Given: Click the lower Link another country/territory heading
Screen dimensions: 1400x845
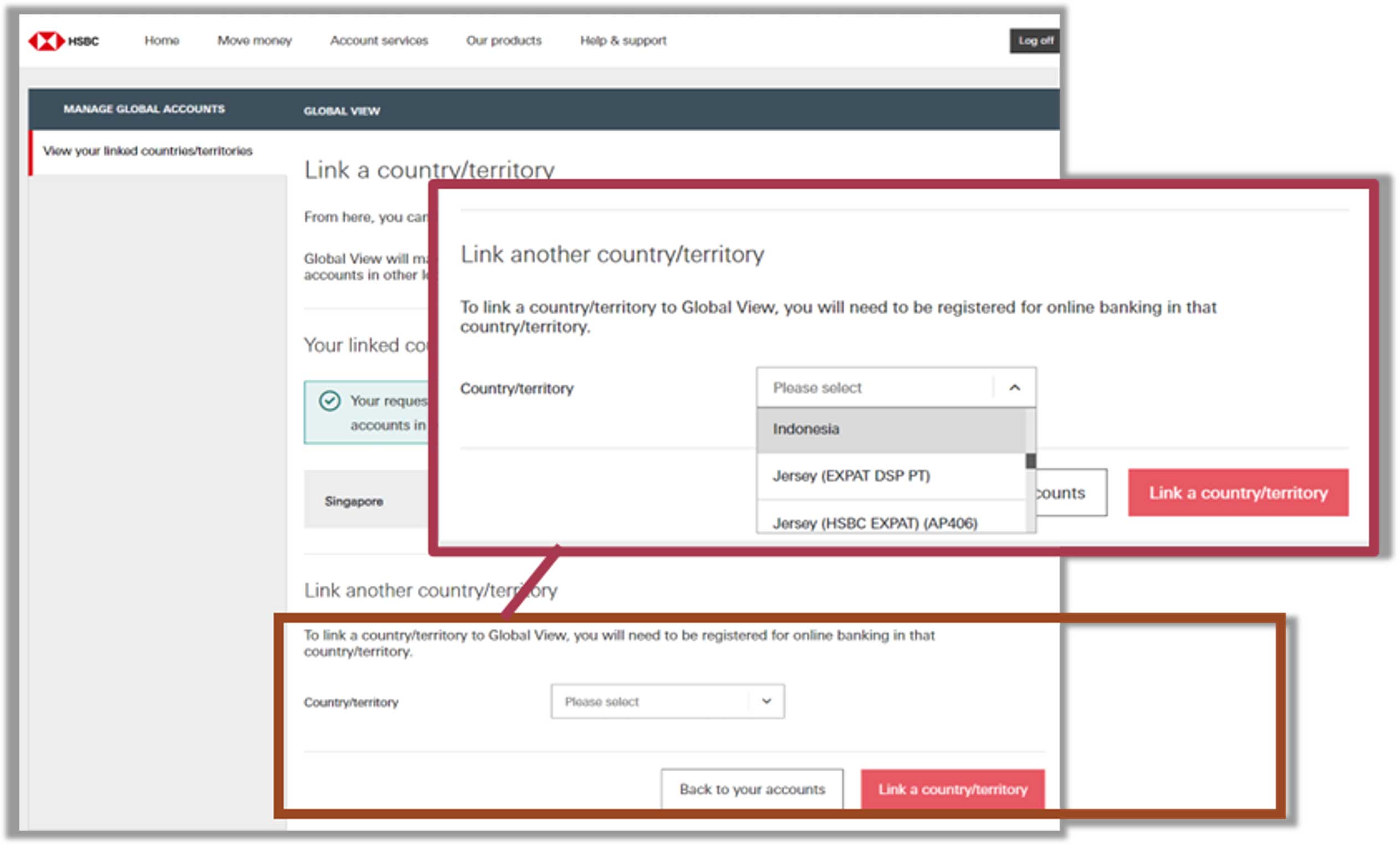Looking at the screenshot, I should [431, 591].
